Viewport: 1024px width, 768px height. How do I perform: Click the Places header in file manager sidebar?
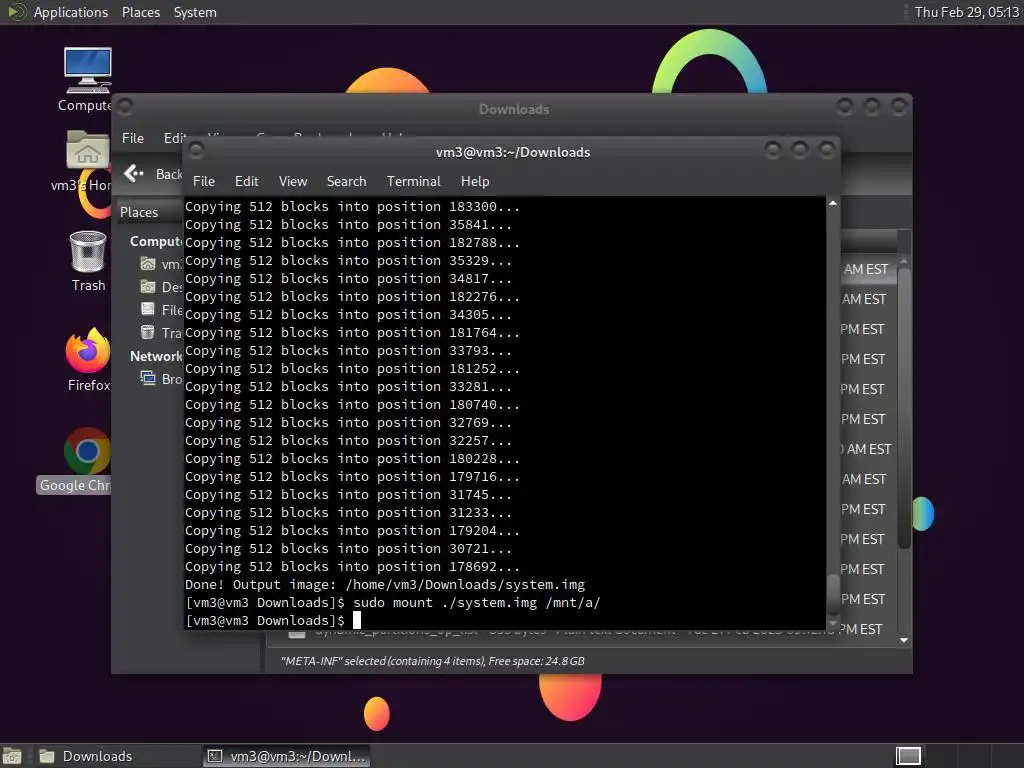coord(139,212)
